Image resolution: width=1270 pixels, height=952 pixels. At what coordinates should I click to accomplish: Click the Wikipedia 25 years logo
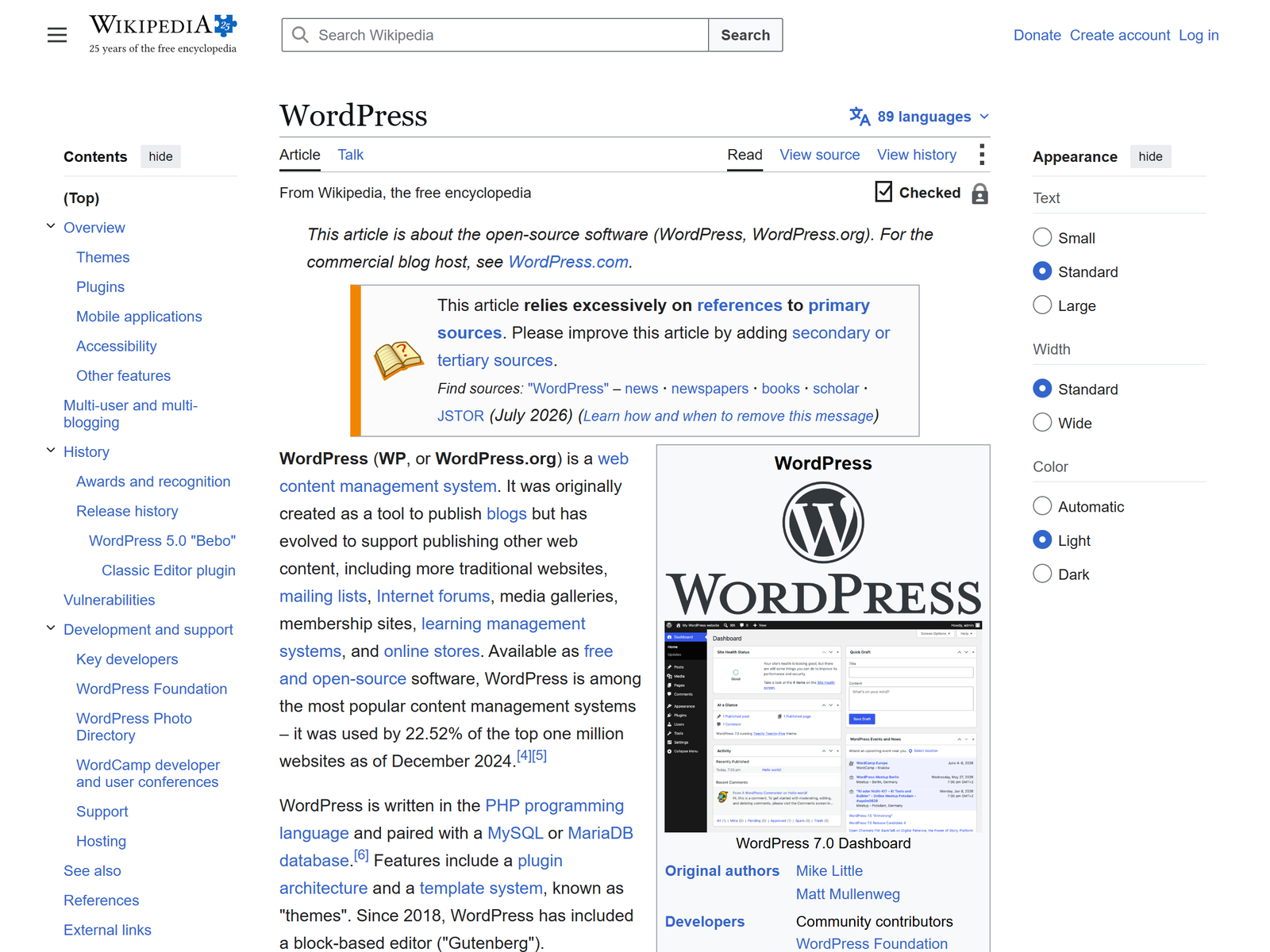coord(163,34)
